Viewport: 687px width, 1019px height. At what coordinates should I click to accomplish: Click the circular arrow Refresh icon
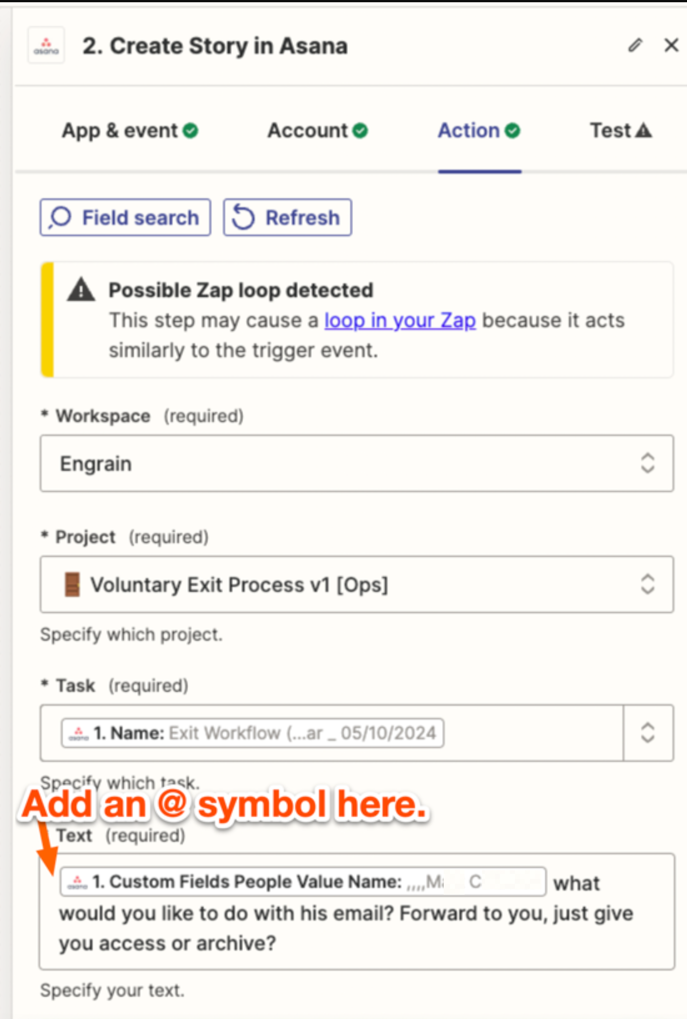coord(243,218)
